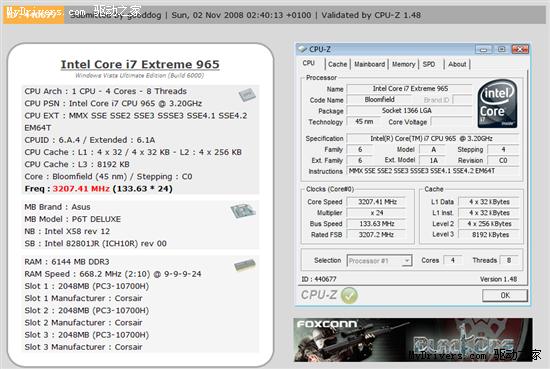Click the Core Speed 3207.41 MHz value

(x=377, y=202)
